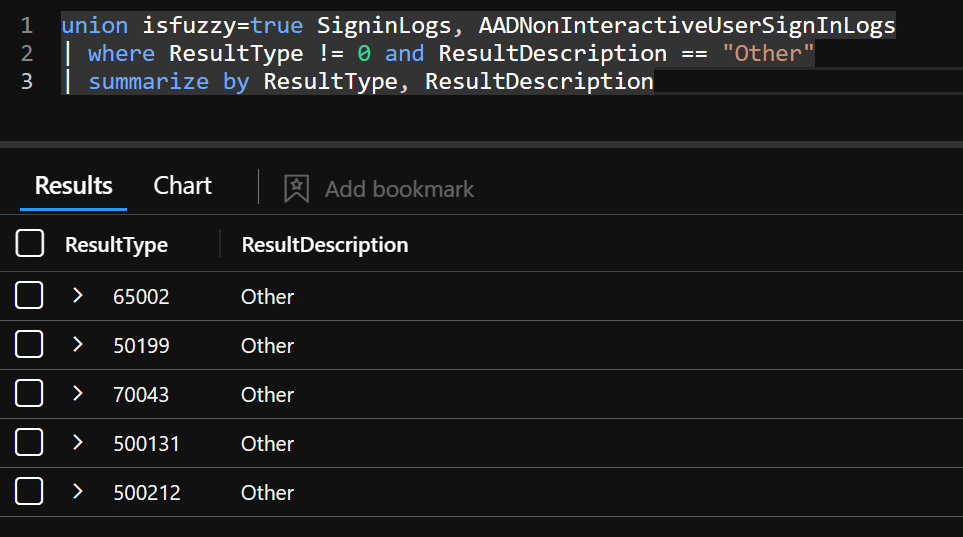Click 'Other' description in 70043 row
The width and height of the screenshot is (963, 537).
coord(267,395)
